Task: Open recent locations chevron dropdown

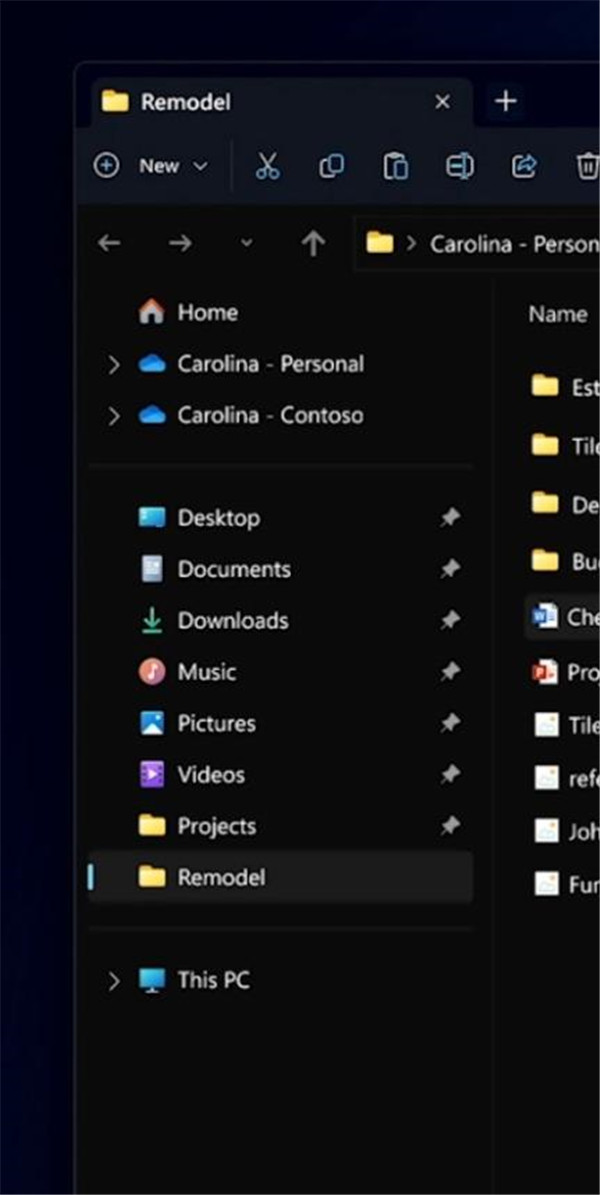Action: [247, 243]
